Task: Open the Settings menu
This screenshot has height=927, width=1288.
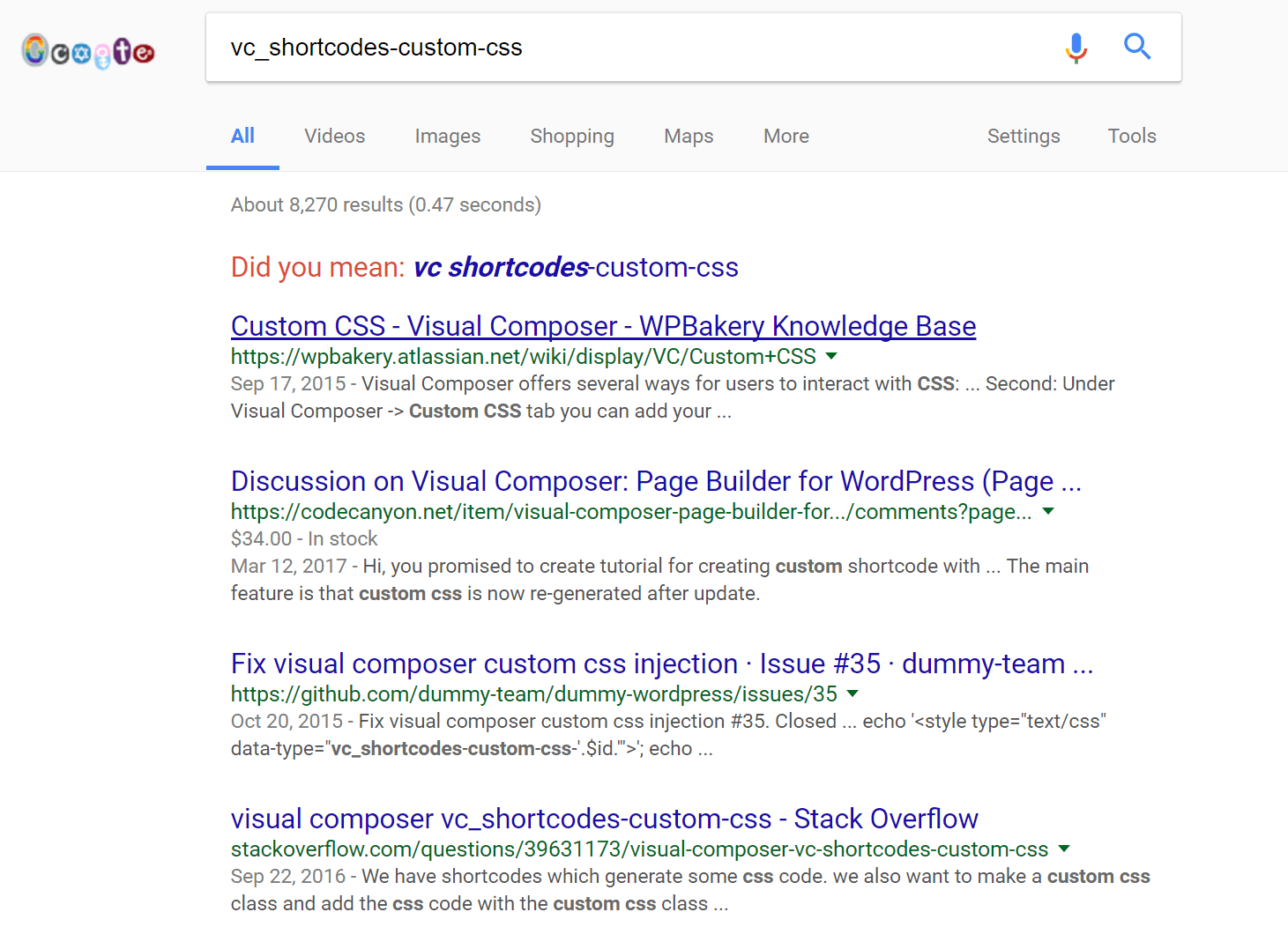Action: click(1024, 137)
